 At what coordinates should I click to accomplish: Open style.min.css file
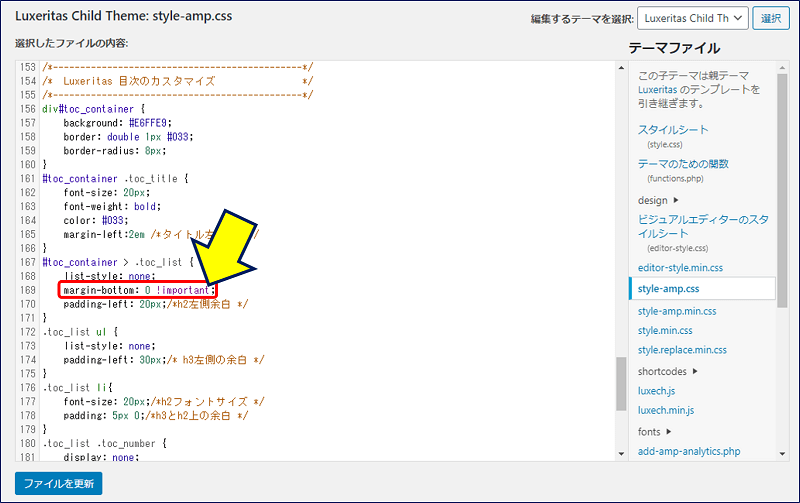tap(665, 331)
